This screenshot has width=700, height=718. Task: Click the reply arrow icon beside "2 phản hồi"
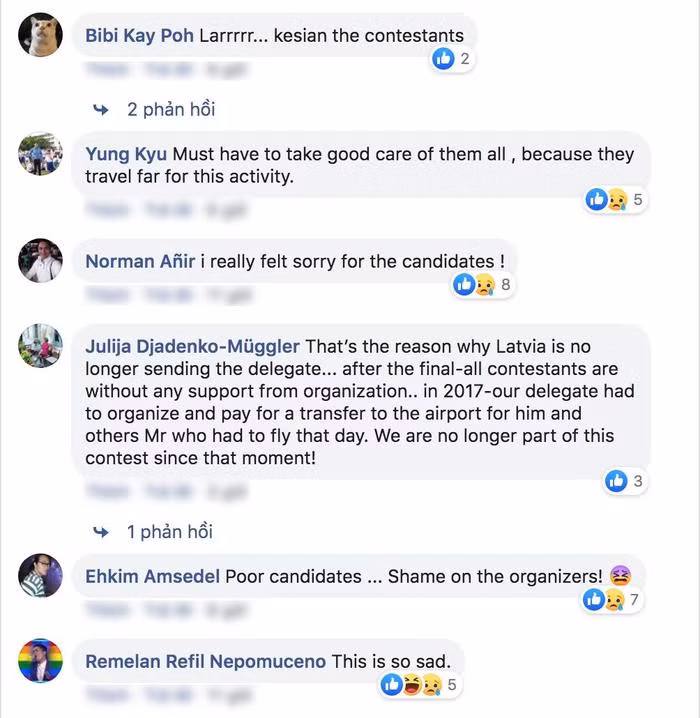coord(100,109)
